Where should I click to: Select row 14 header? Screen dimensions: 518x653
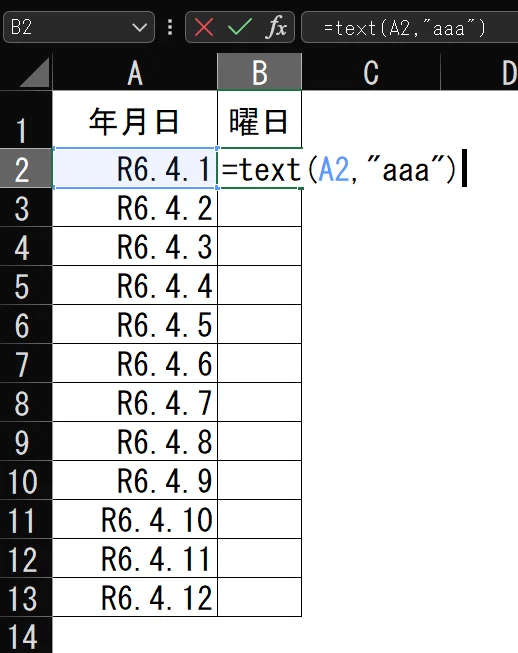26,635
